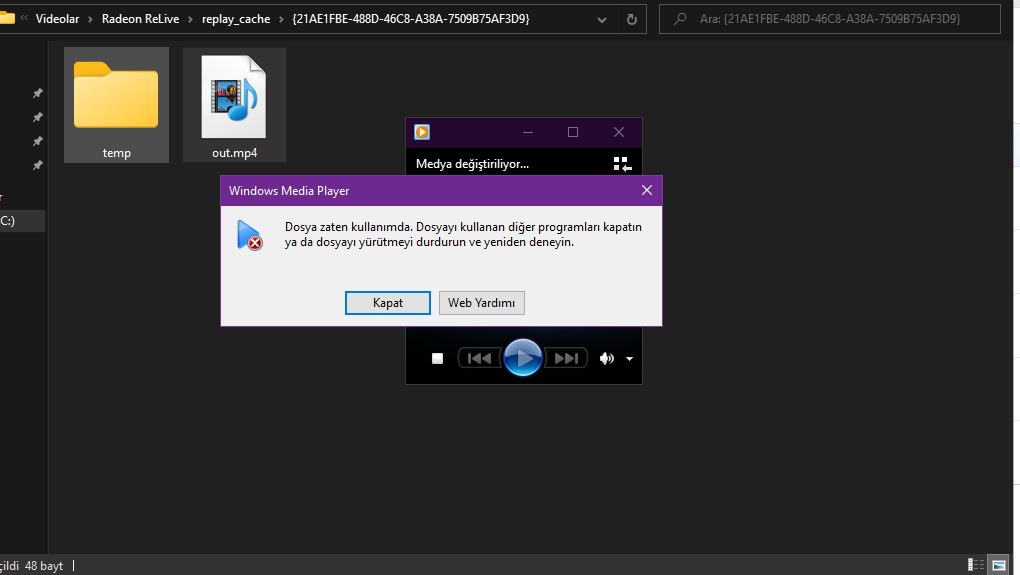
Task: Select the temp folder
Action: coord(116,105)
